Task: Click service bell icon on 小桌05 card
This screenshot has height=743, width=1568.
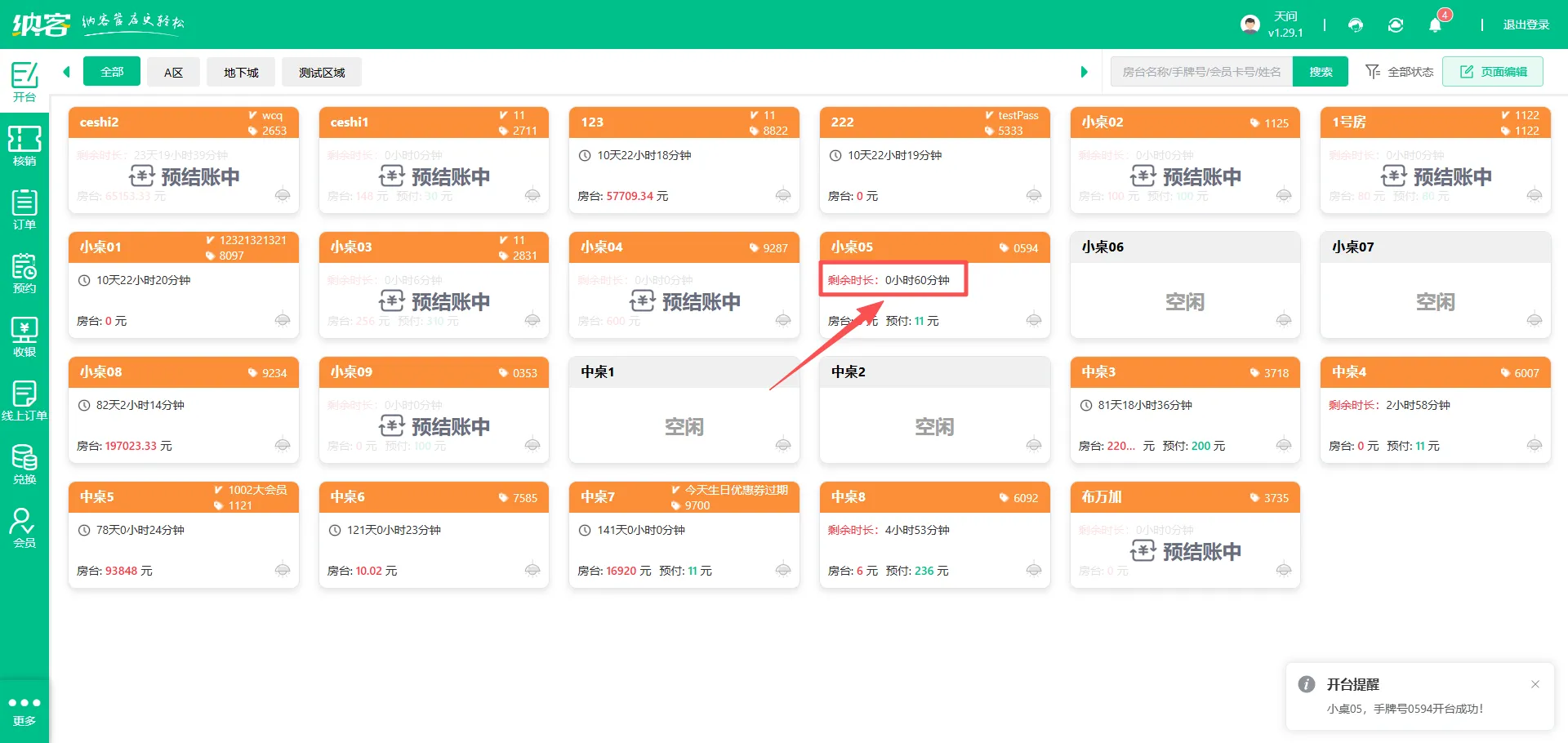Action: pos(1034,320)
